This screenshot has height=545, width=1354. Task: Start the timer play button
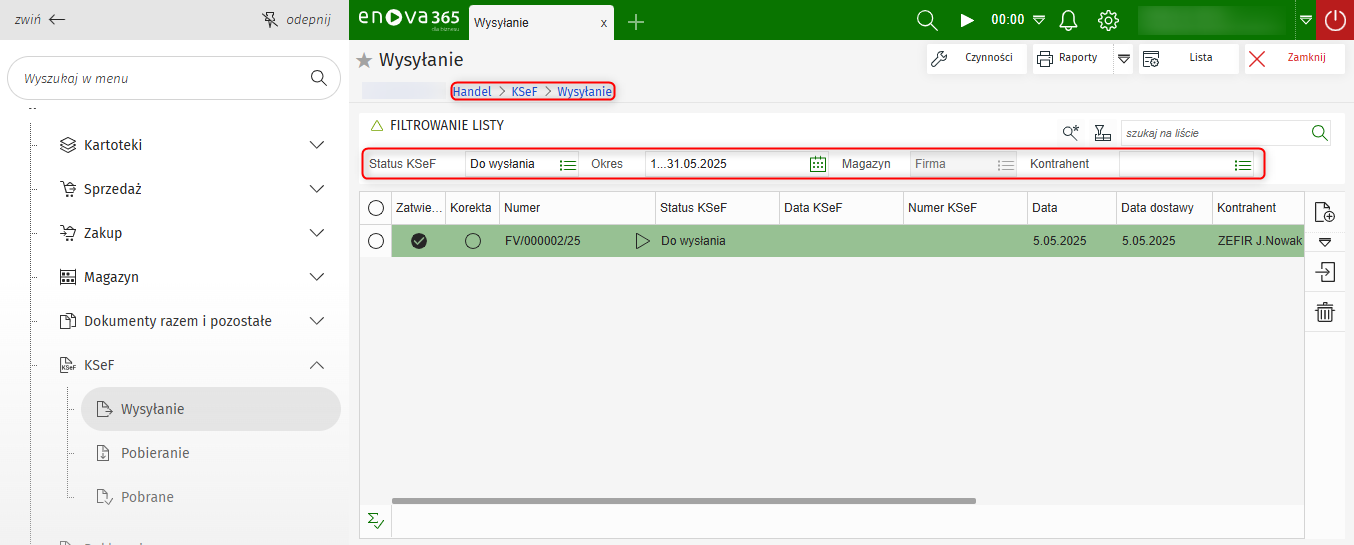coord(966,20)
